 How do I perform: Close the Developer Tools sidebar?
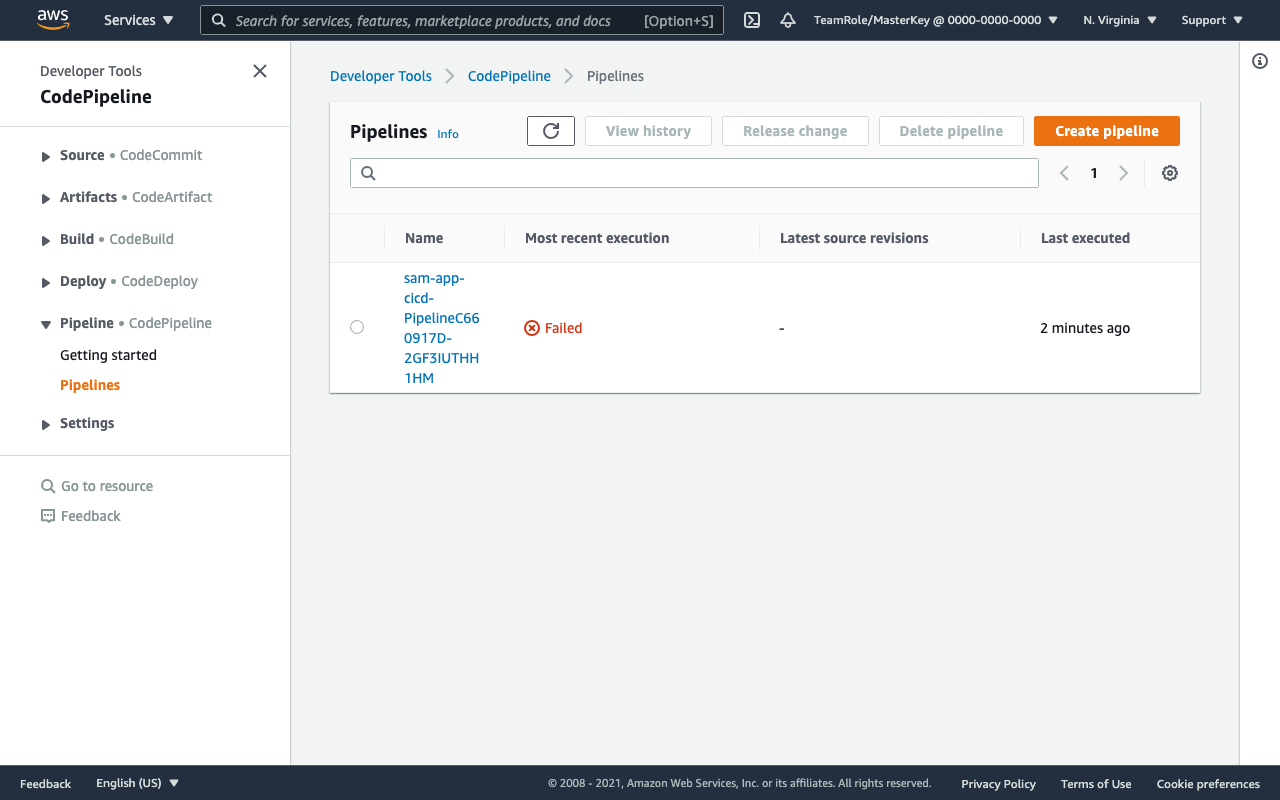(260, 71)
